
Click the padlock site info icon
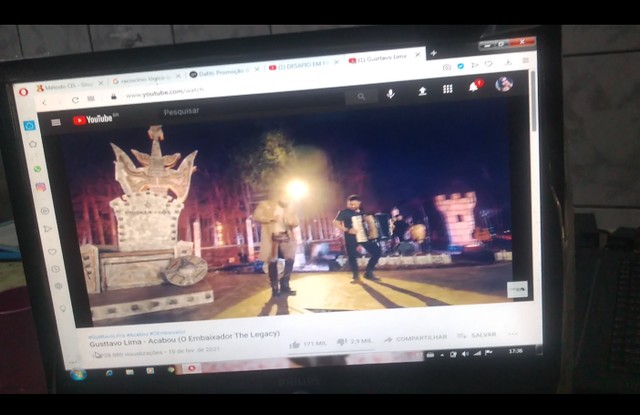coord(114,96)
